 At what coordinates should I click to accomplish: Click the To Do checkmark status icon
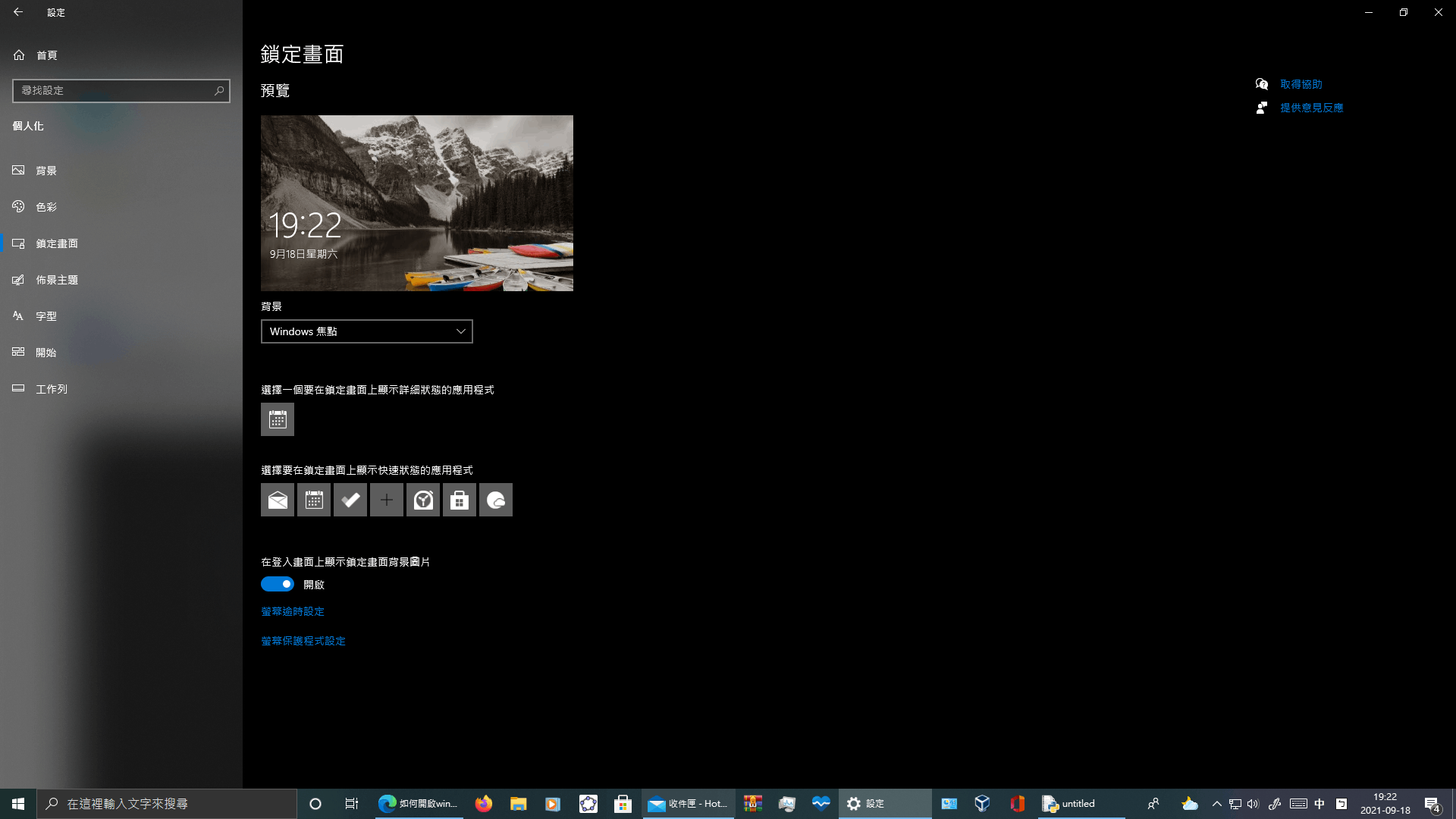[x=350, y=500]
